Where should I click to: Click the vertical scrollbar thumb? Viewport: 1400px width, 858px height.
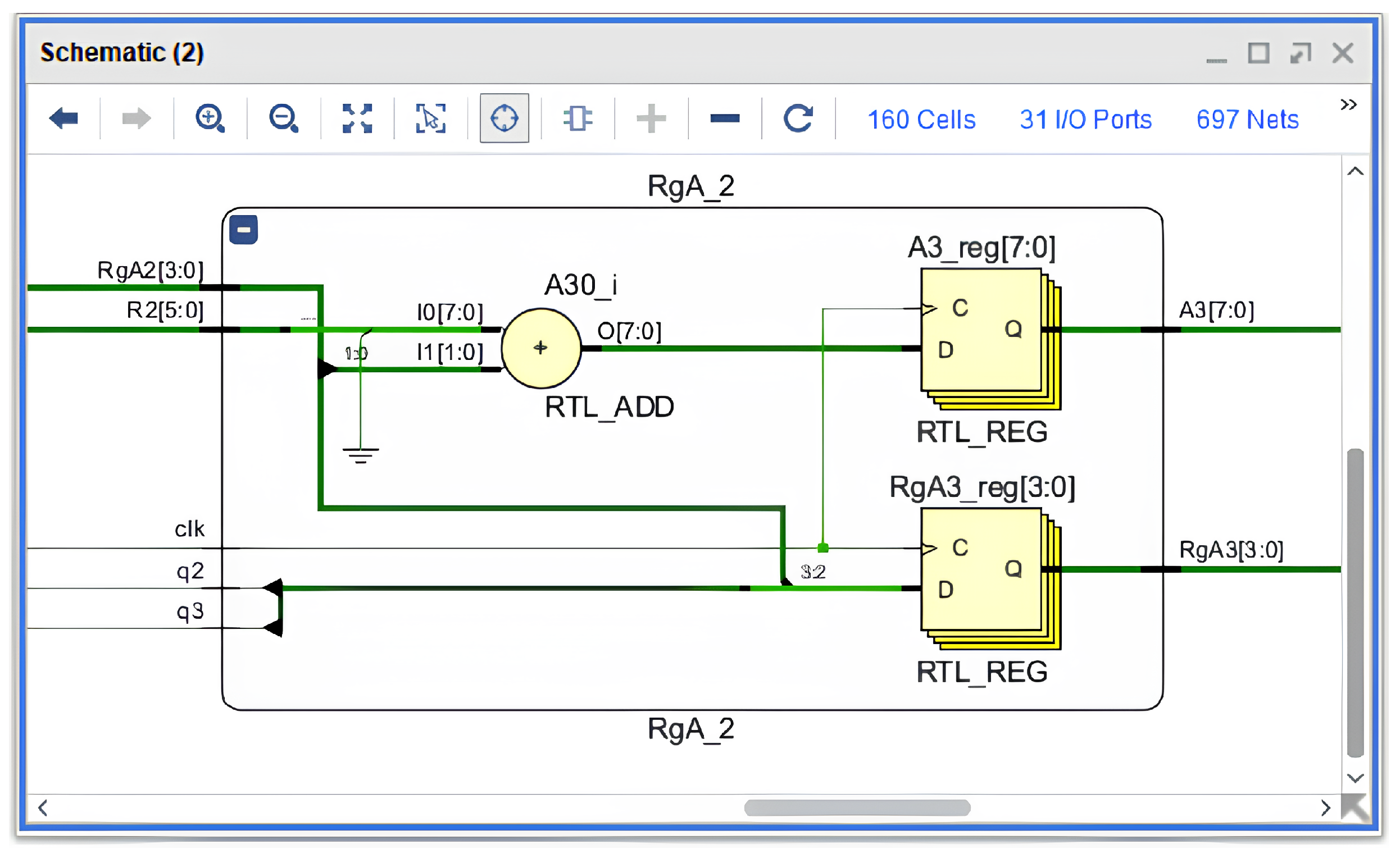(x=1355, y=602)
